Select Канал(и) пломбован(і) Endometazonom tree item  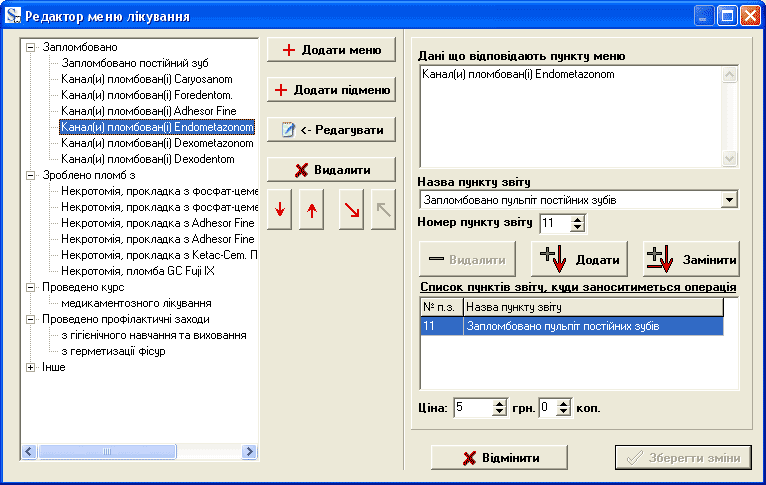pos(157,127)
